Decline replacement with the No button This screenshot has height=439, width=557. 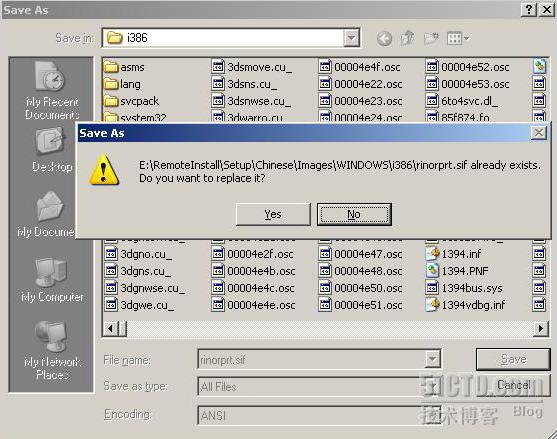(354, 214)
